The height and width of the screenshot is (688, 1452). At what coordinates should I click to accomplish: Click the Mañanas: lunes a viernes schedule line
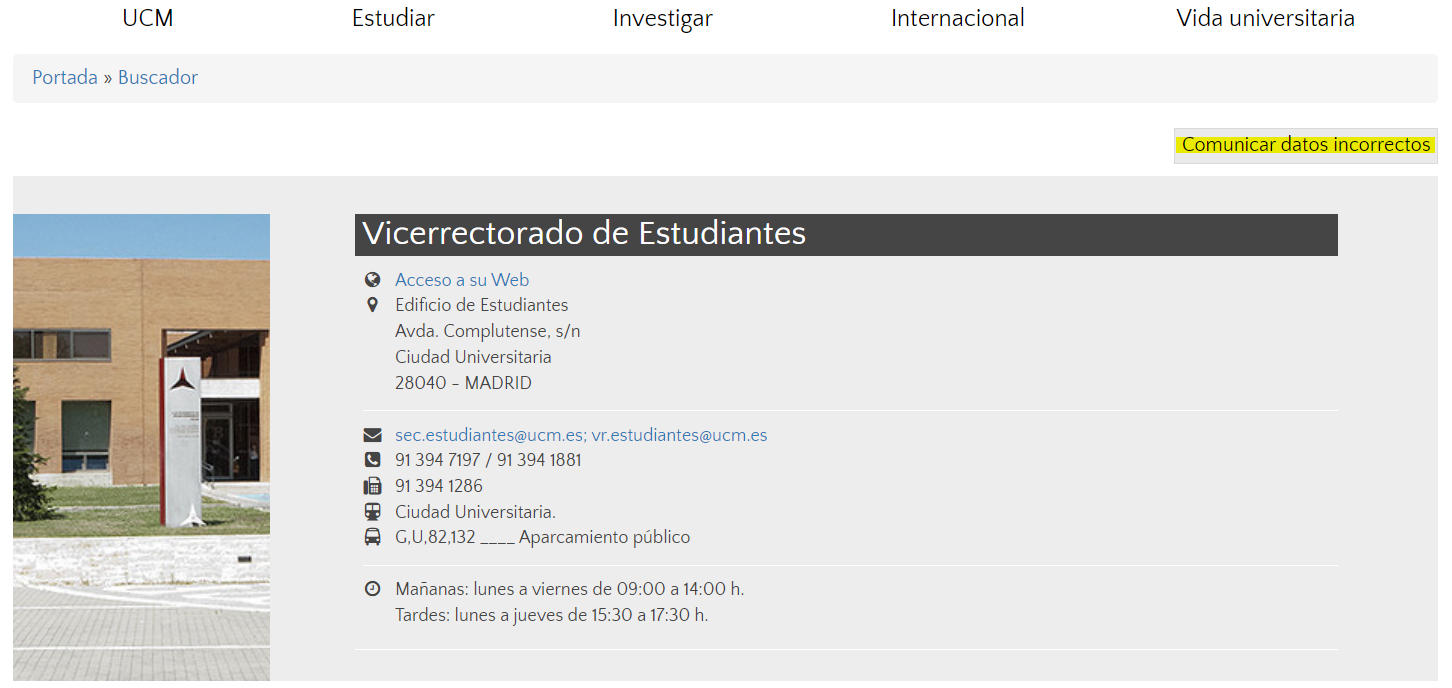pyautogui.click(x=570, y=588)
